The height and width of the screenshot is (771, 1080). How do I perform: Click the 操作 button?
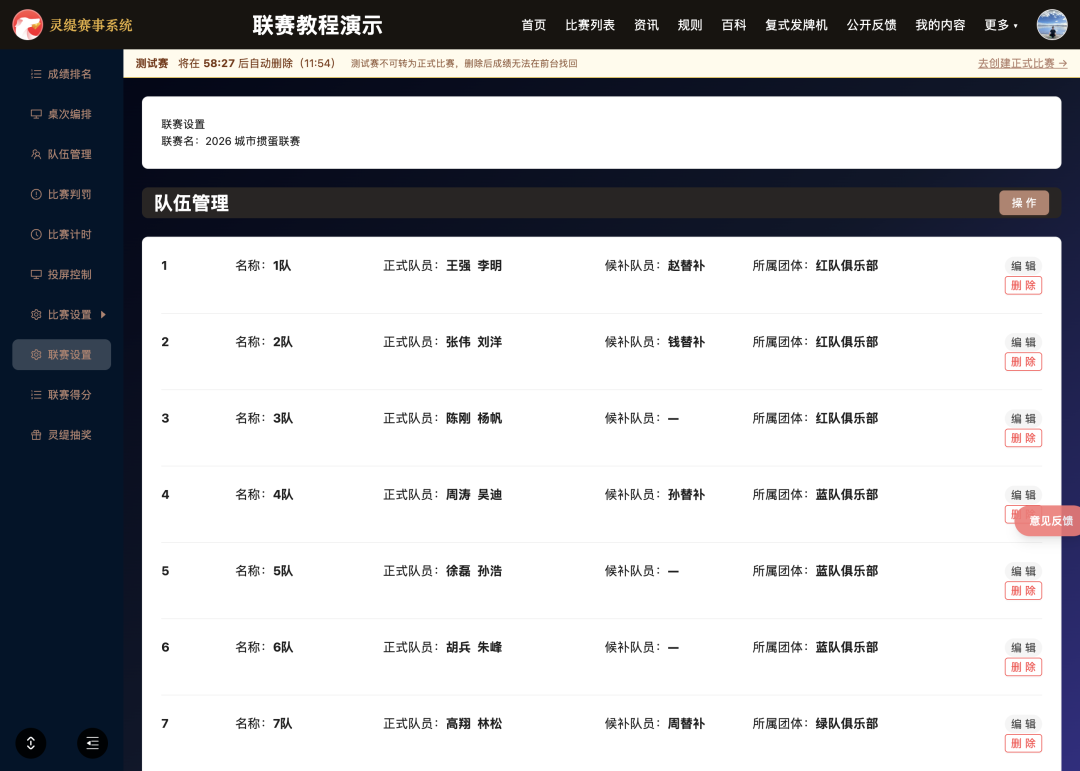1024,203
